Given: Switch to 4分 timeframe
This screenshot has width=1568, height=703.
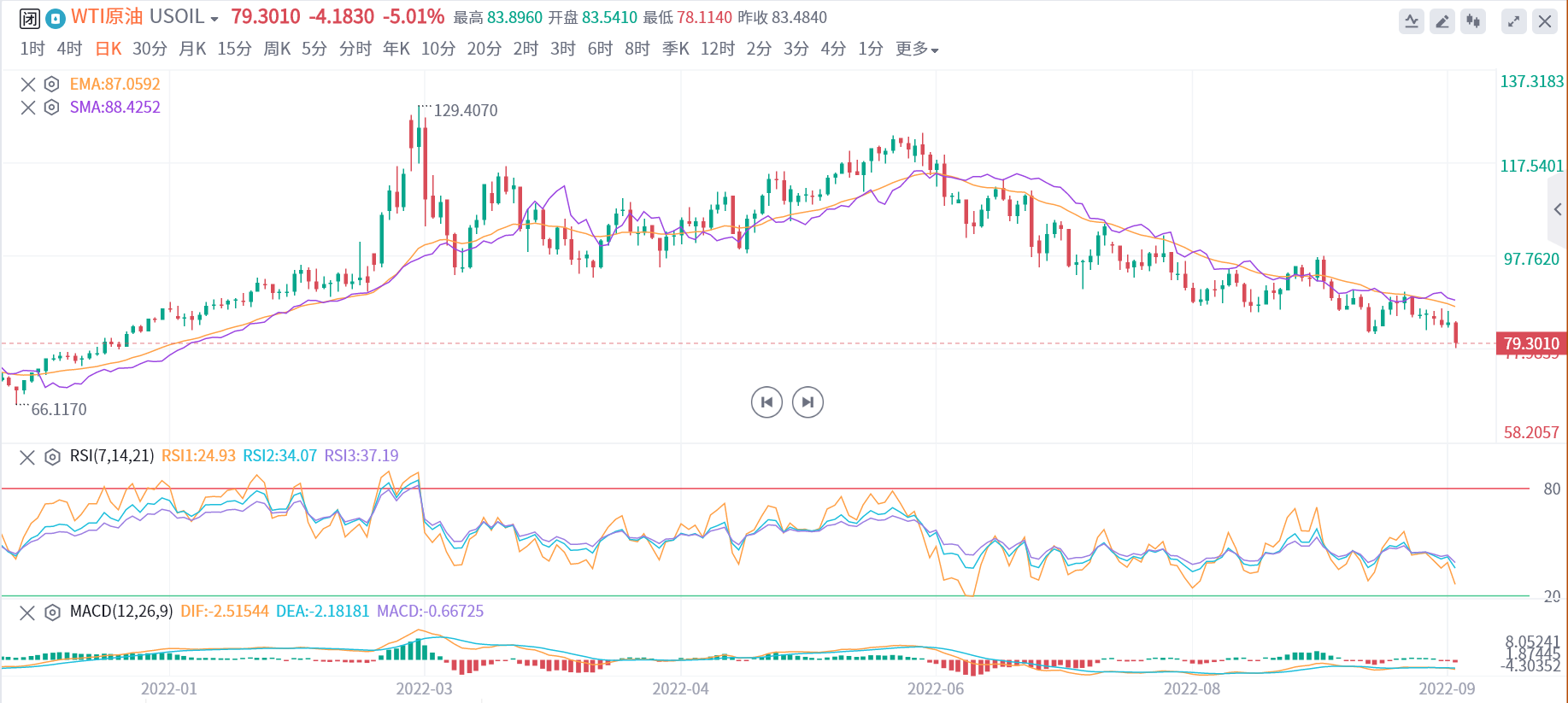Looking at the screenshot, I should [x=833, y=49].
